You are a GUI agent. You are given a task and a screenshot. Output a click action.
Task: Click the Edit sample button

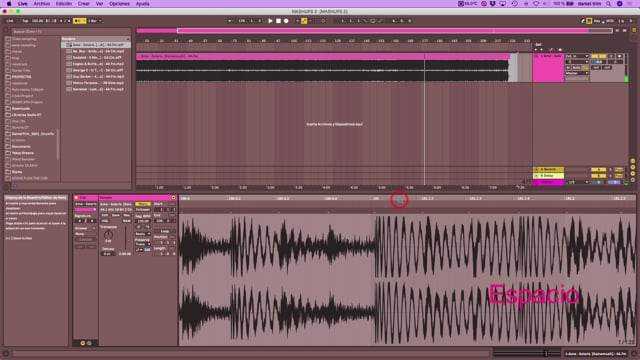(x=105, y=215)
